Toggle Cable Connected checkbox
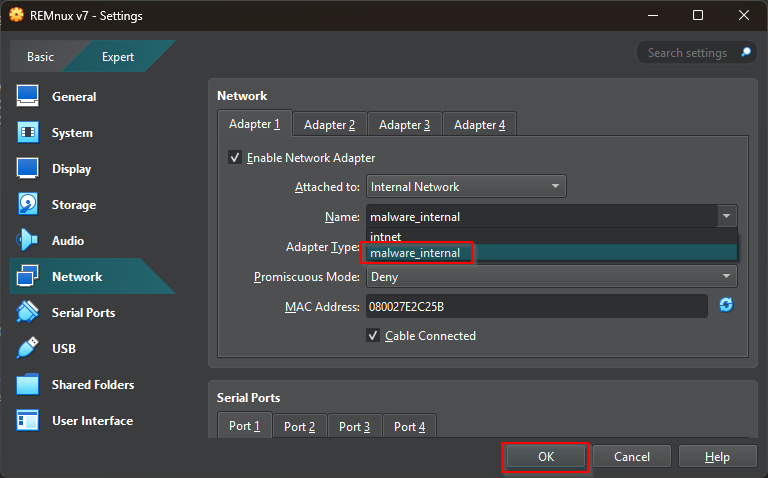The height and width of the screenshot is (478, 768). pos(373,335)
